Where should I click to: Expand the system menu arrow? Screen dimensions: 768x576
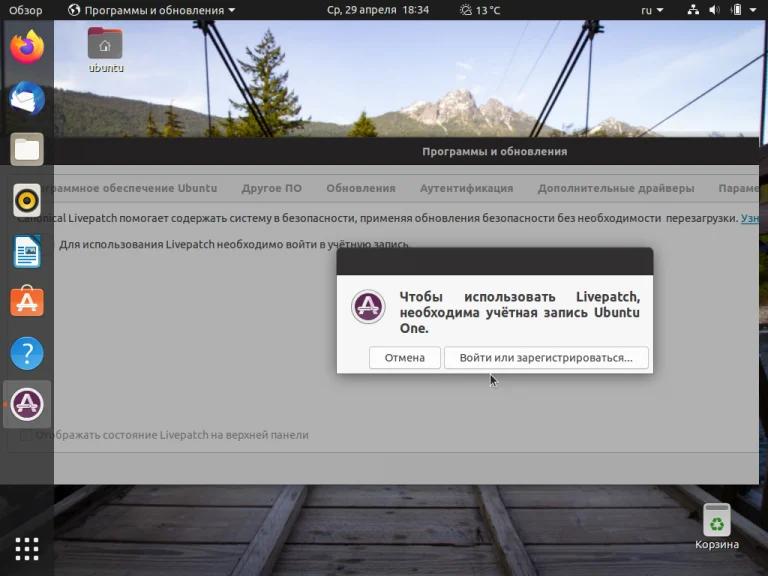753,10
